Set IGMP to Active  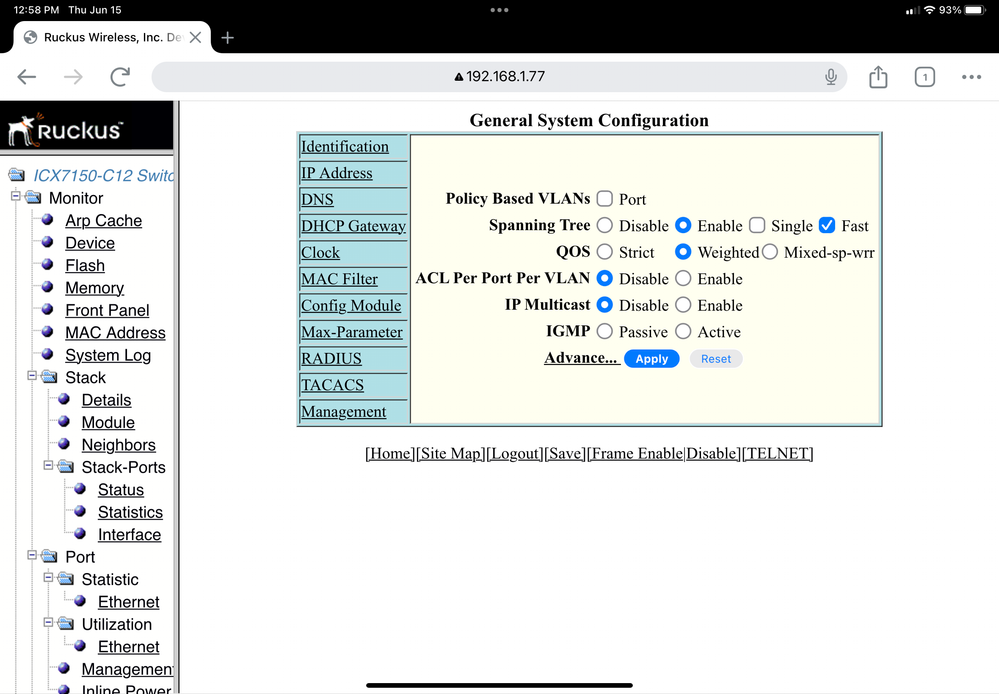pyautogui.click(x=683, y=331)
